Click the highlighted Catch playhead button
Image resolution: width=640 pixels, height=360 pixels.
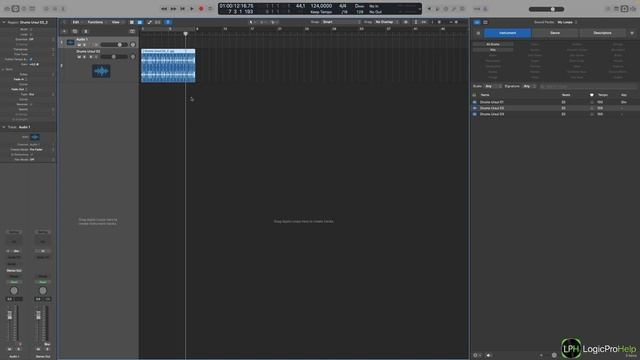point(168,22)
